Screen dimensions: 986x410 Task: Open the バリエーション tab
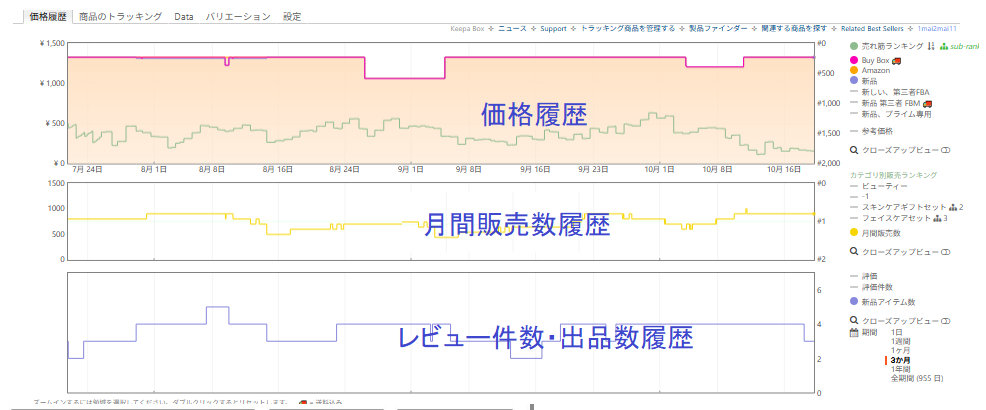[x=237, y=17]
